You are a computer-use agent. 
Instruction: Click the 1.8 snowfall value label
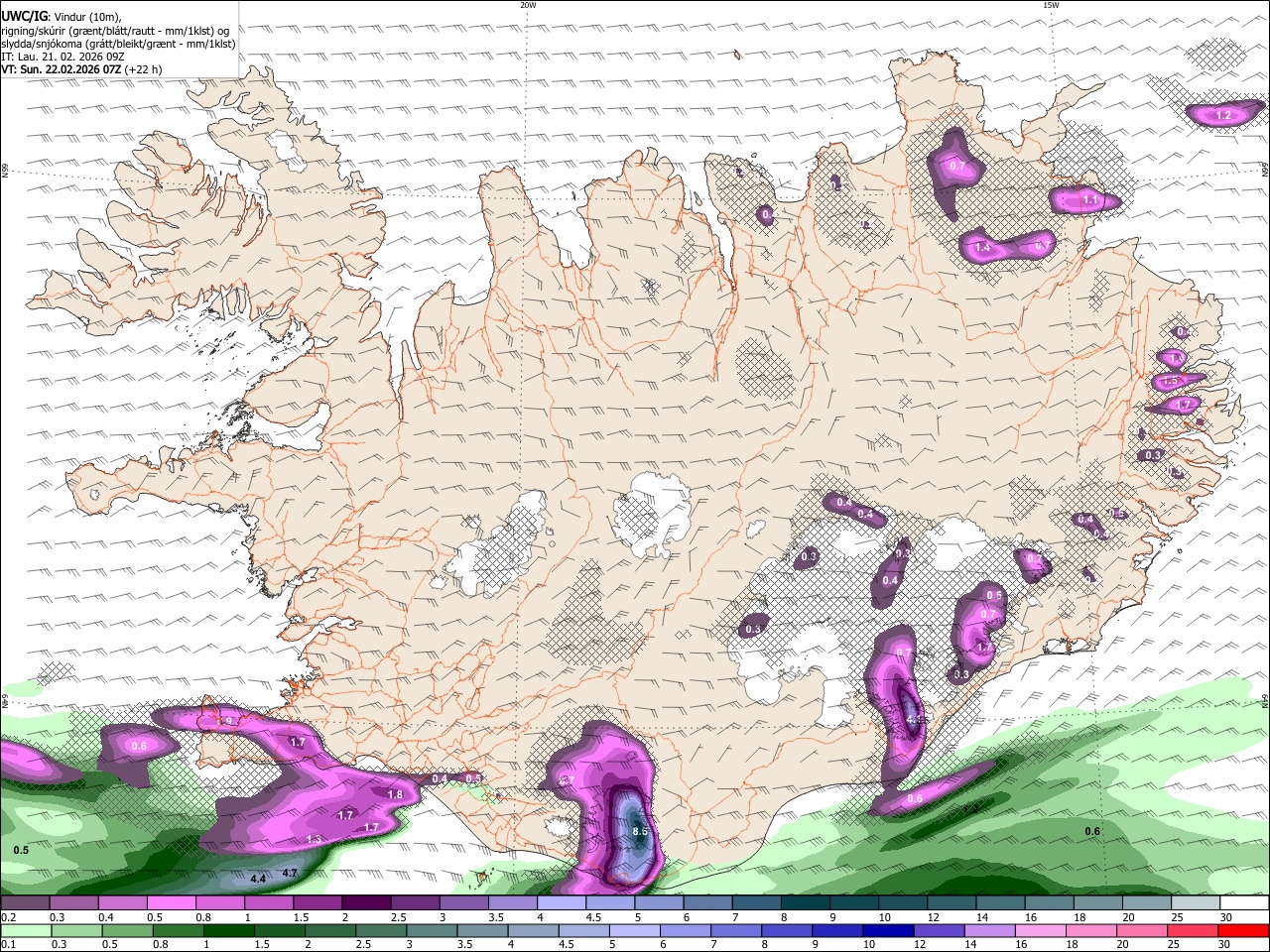[395, 794]
